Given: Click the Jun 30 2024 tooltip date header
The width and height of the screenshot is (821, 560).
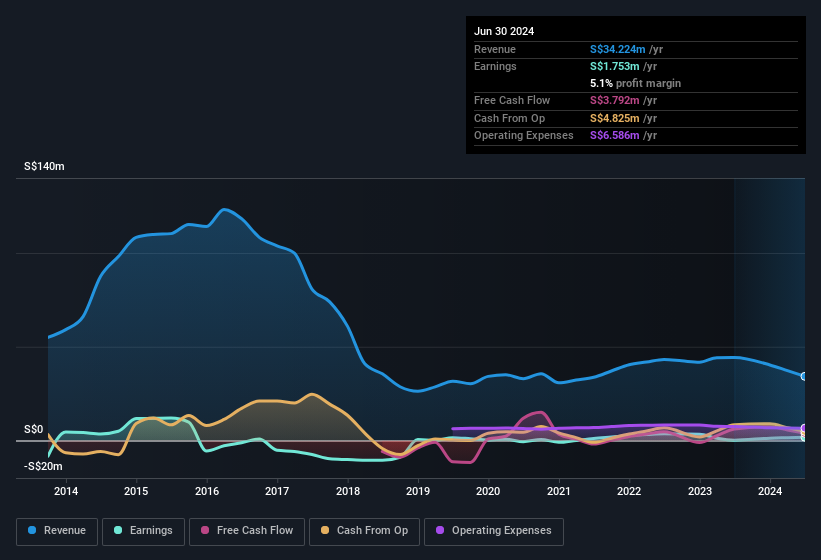Looking at the screenshot, I should tap(504, 31).
